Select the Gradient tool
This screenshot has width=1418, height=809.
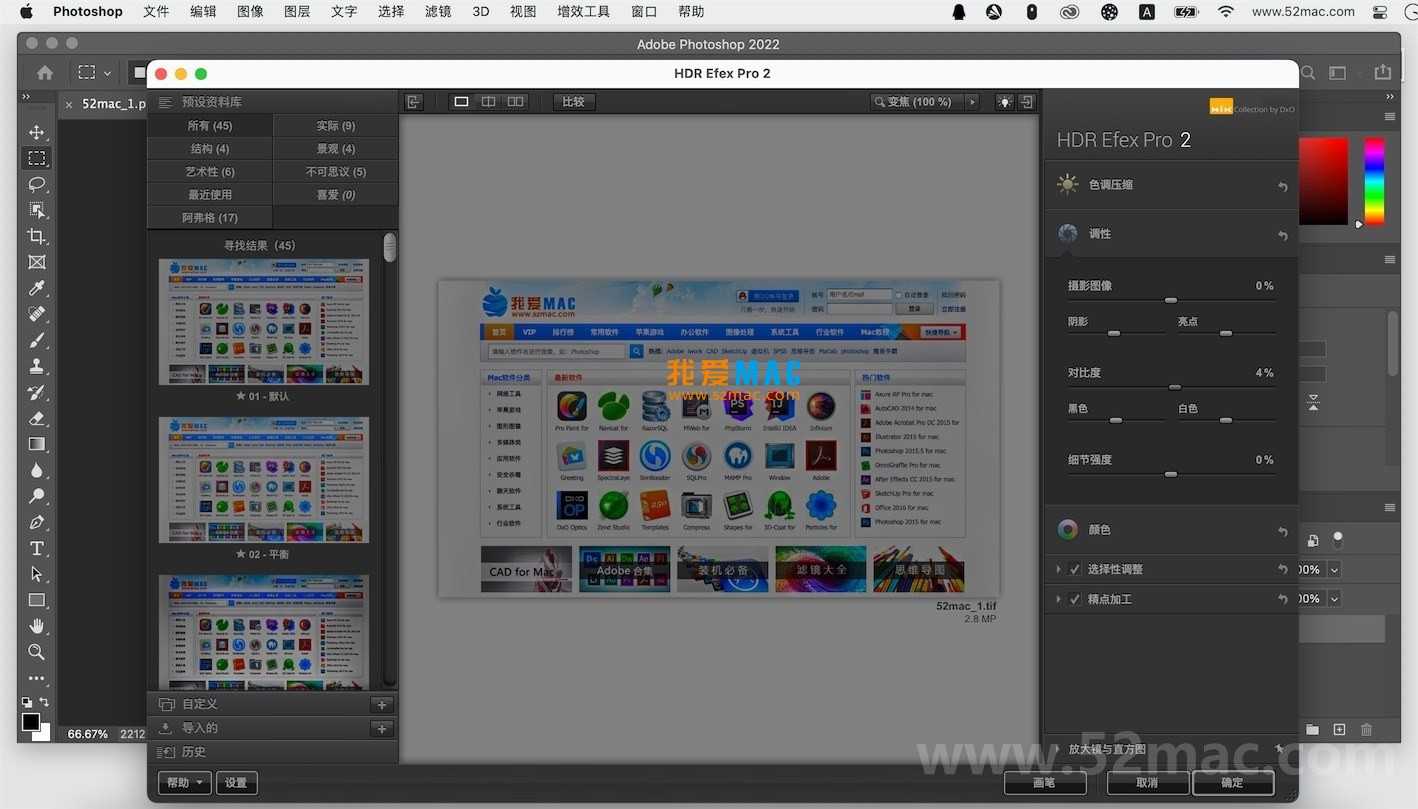tap(37, 444)
